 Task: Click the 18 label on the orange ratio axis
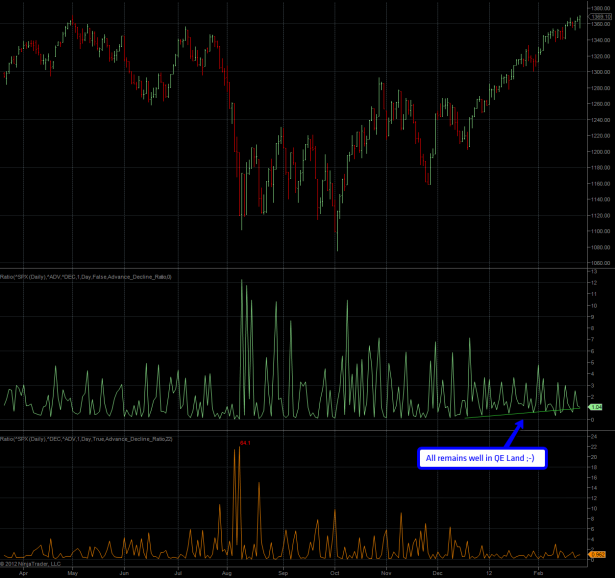pyautogui.click(x=594, y=467)
